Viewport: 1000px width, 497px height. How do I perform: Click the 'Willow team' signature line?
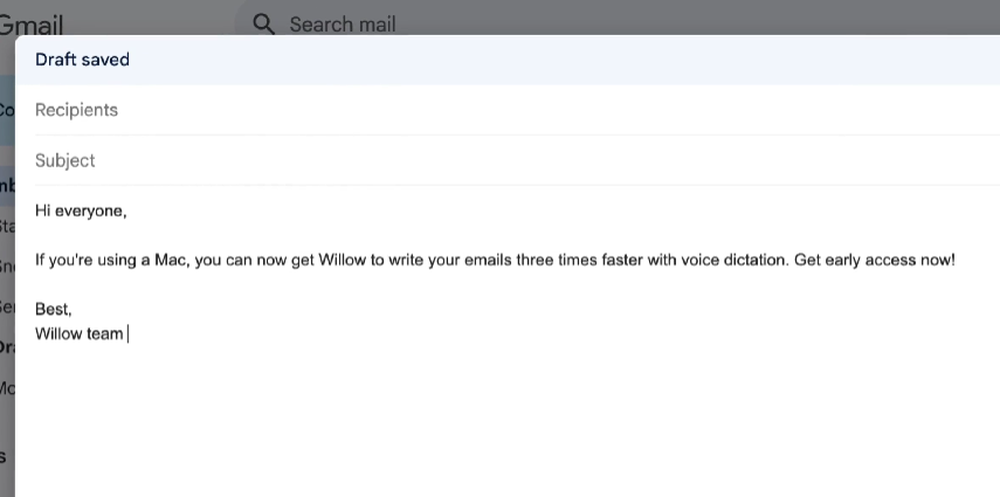coord(79,334)
